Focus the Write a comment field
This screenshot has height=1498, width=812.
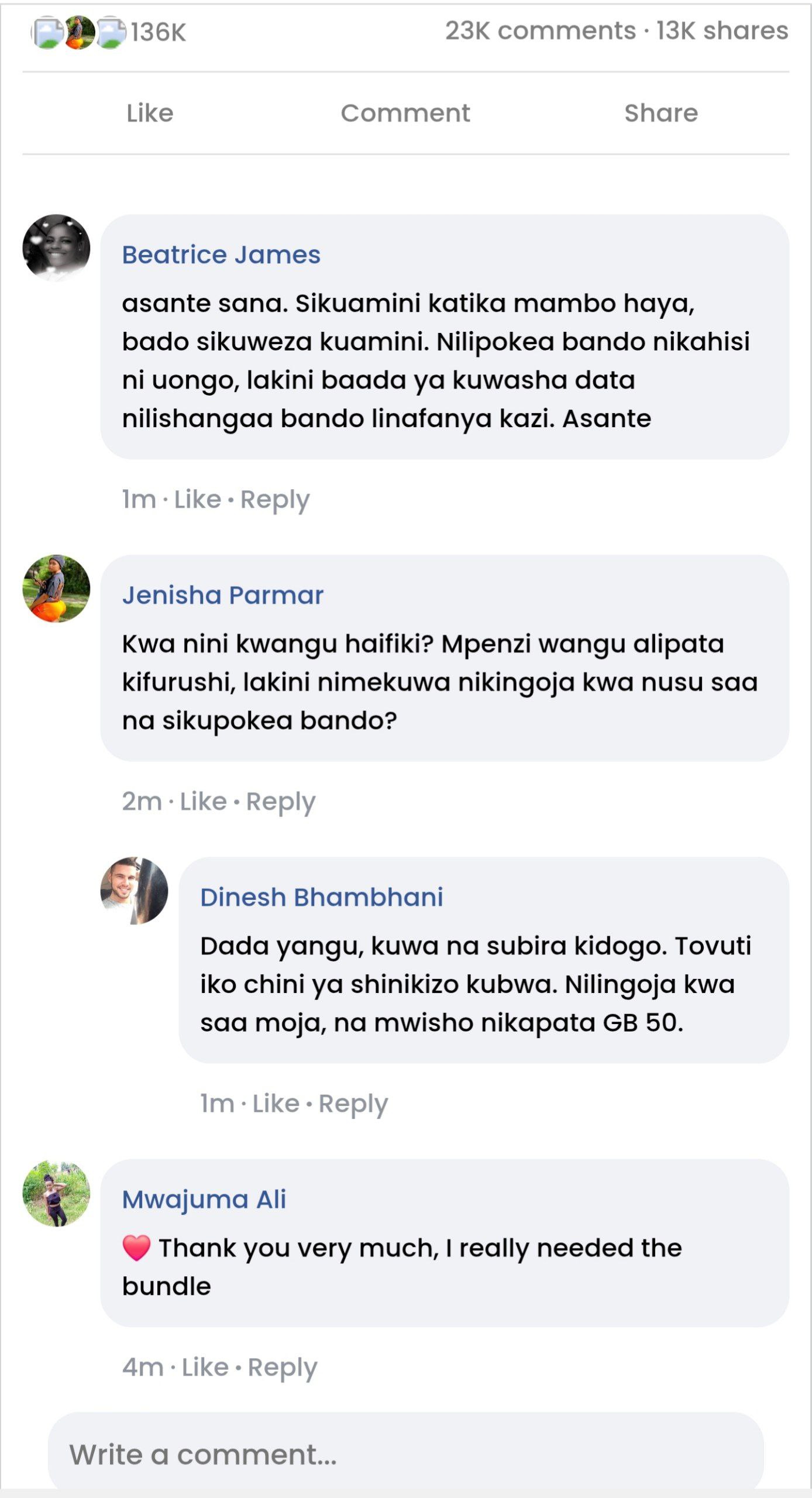[405, 1454]
